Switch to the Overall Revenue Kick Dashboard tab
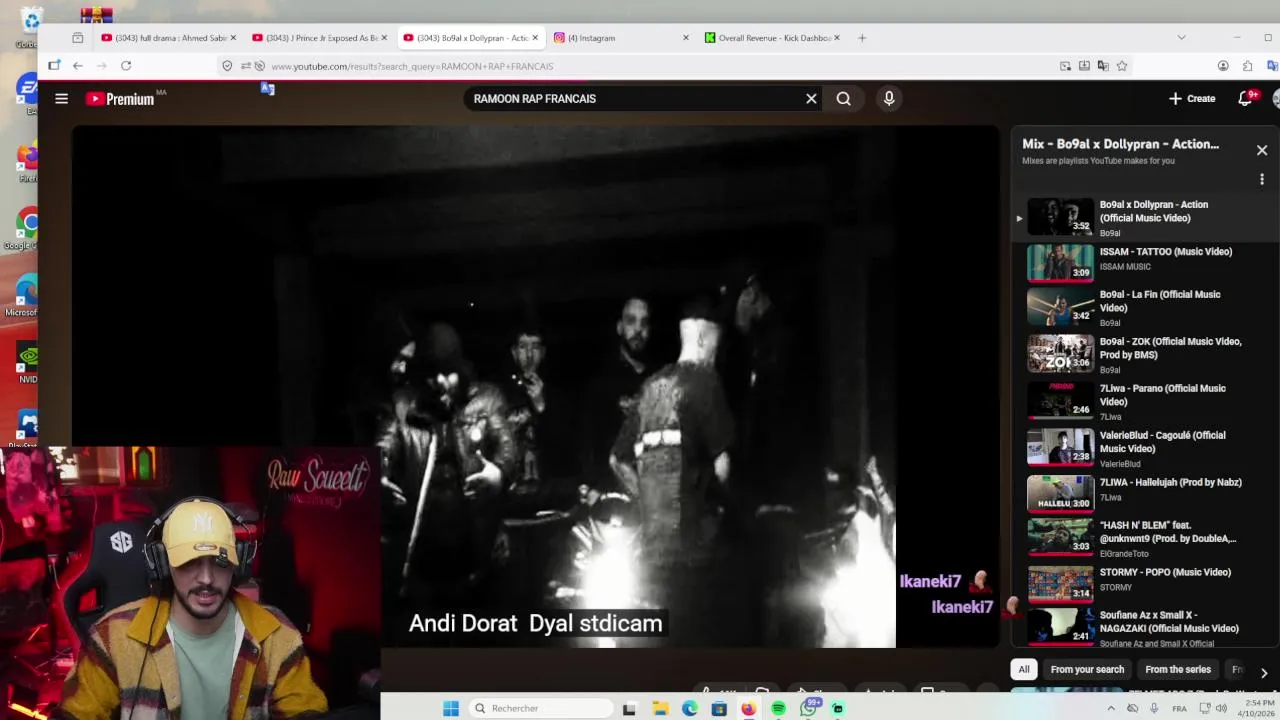The image size is (1280, 720). click(772, 38)
